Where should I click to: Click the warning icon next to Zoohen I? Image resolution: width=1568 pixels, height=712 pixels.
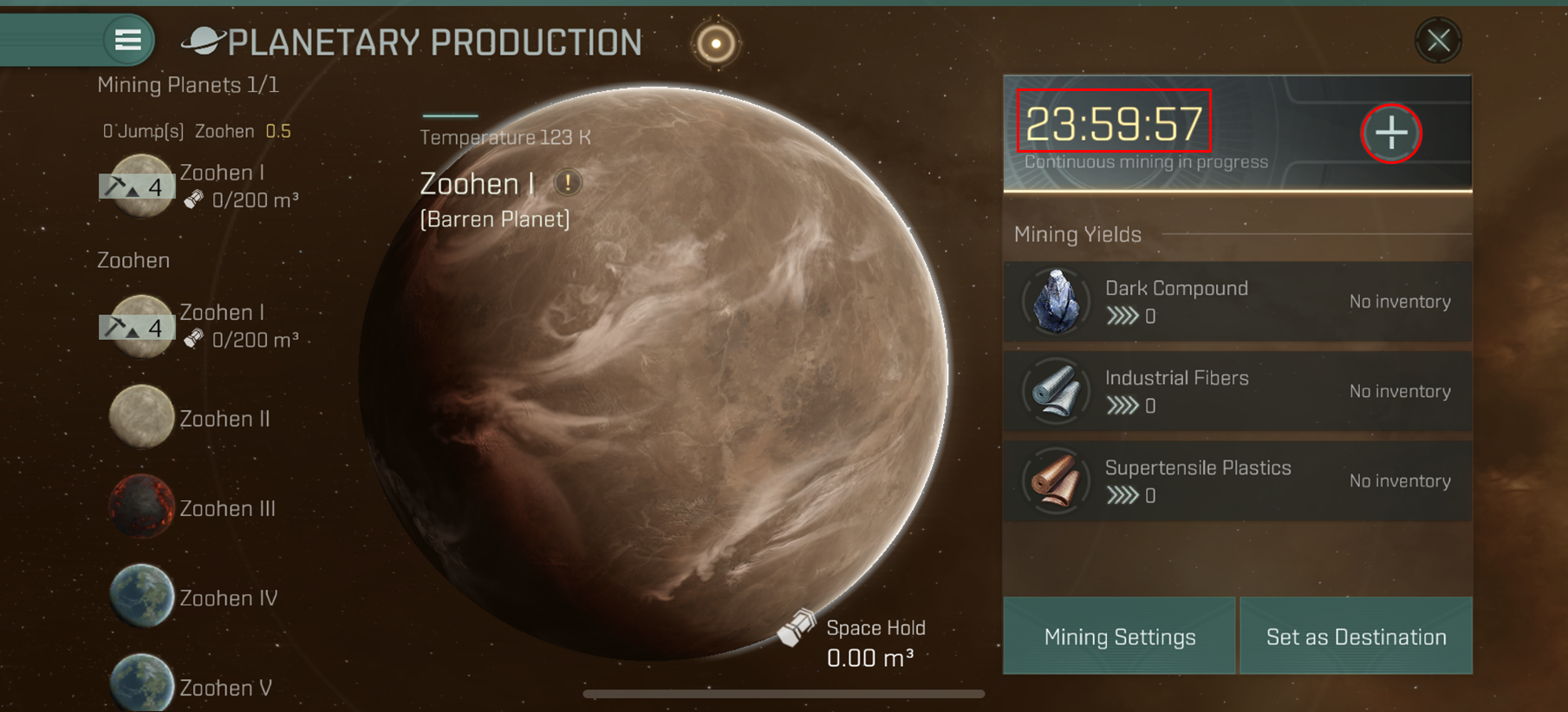[568, 183]
